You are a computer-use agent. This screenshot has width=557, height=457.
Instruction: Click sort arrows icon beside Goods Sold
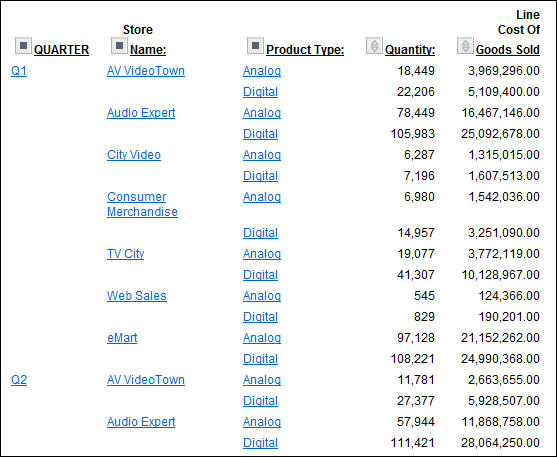(465, 45)
